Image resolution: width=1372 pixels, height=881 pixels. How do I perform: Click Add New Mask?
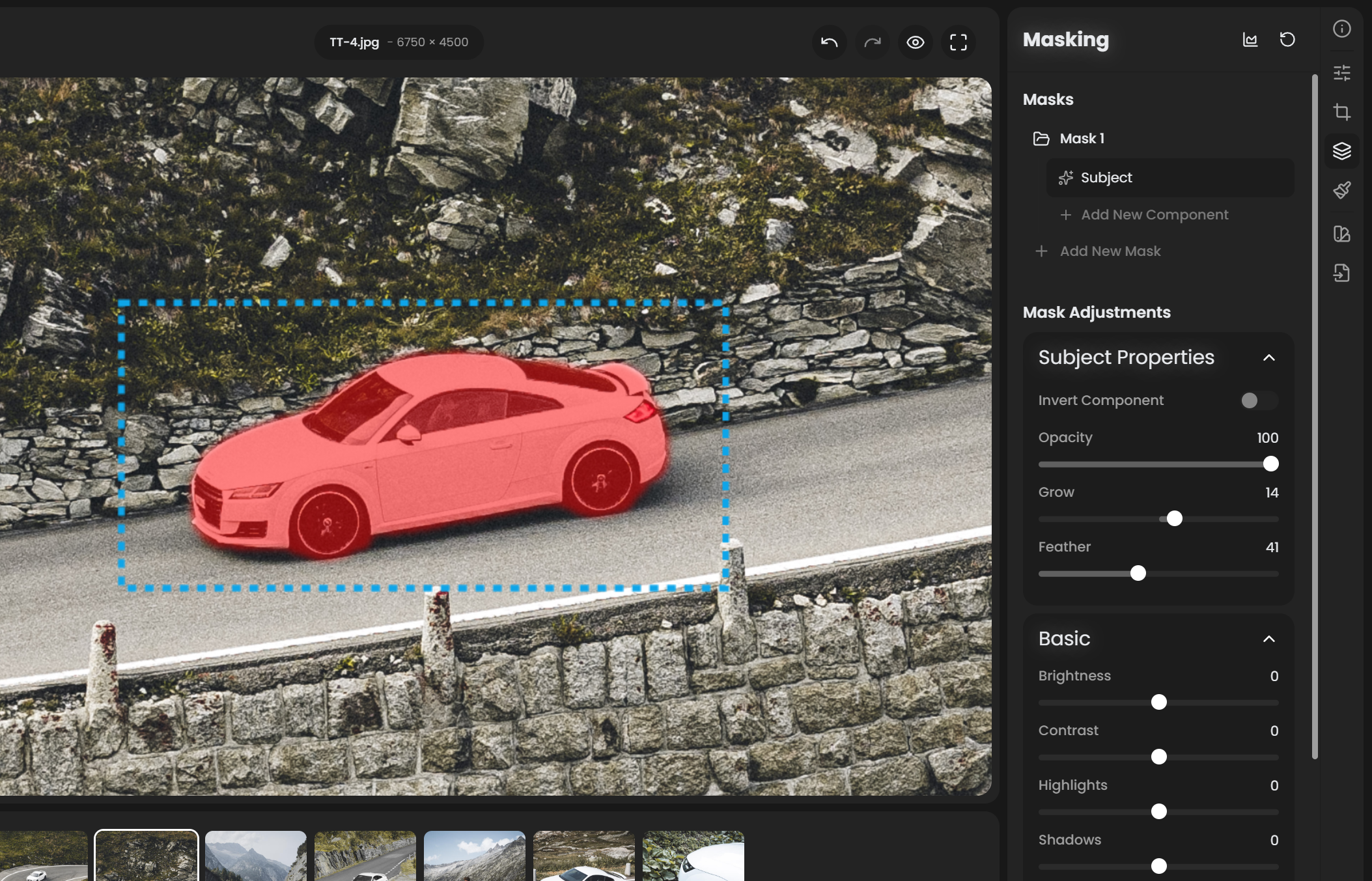pyautogui.click(x=1110, y=251)
